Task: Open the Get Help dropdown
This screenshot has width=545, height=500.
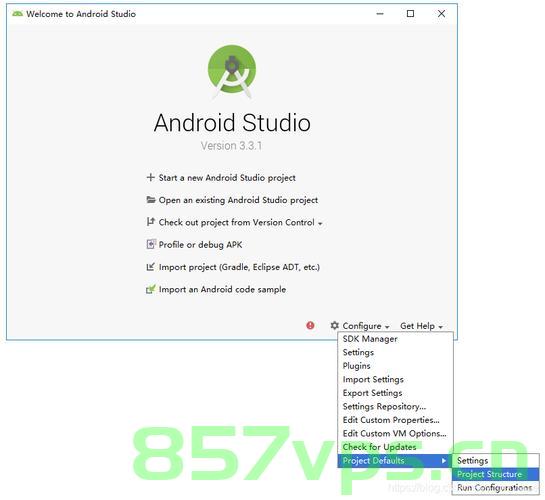Action: click(x=421, y=326)
